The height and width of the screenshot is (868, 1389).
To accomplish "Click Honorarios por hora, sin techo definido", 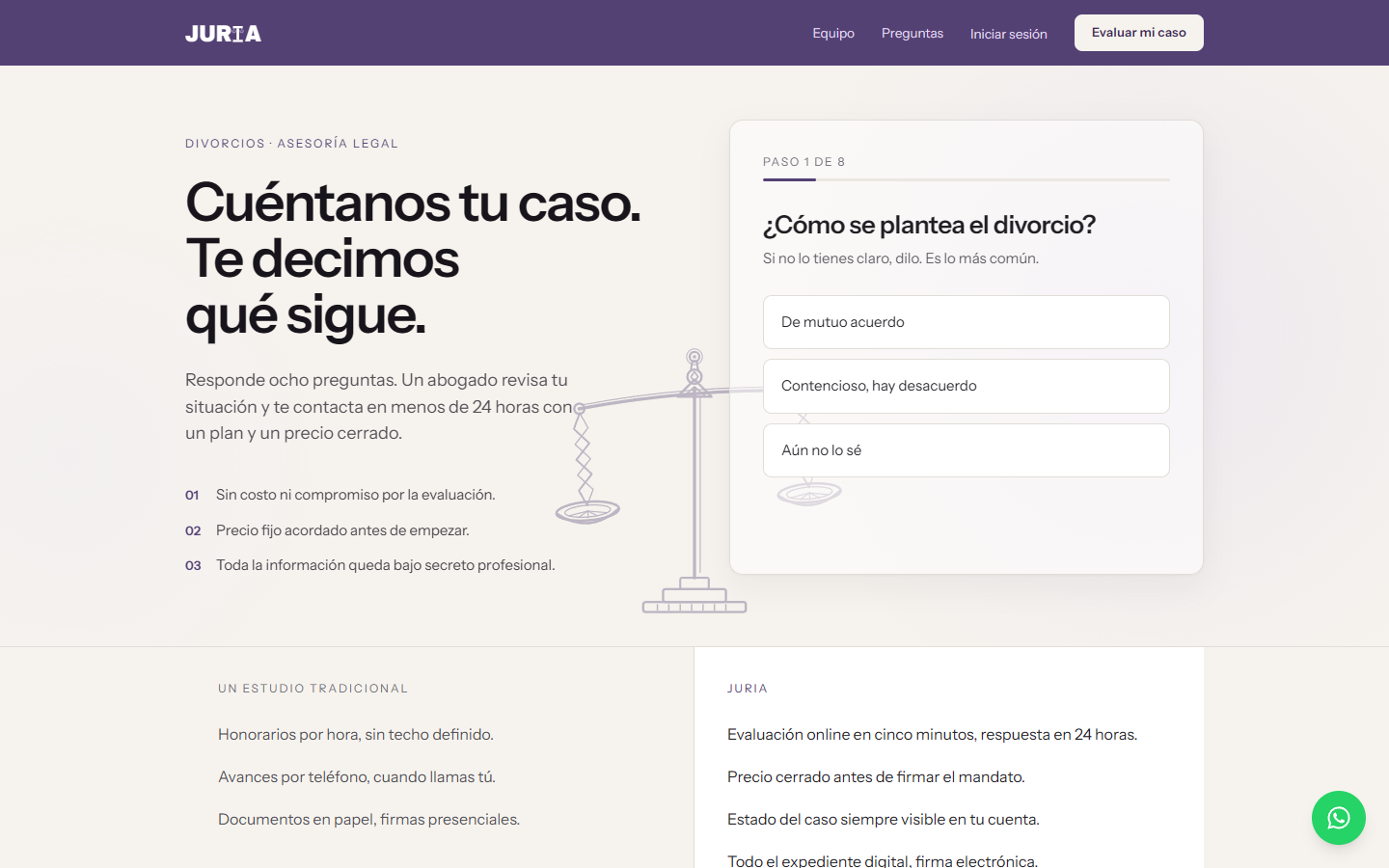I will click(x=356, y=735).
